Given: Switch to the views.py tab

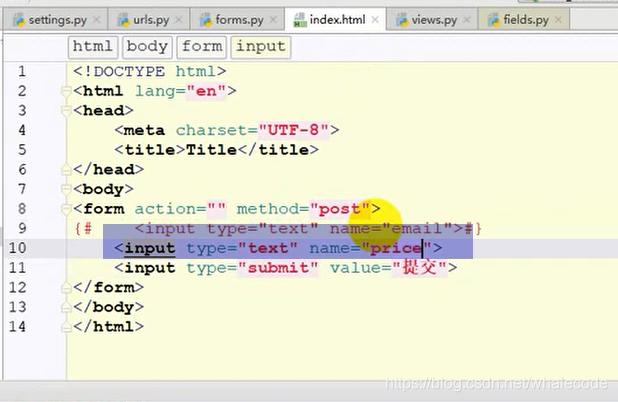Looking at the screenshot, I should [432, 20].
